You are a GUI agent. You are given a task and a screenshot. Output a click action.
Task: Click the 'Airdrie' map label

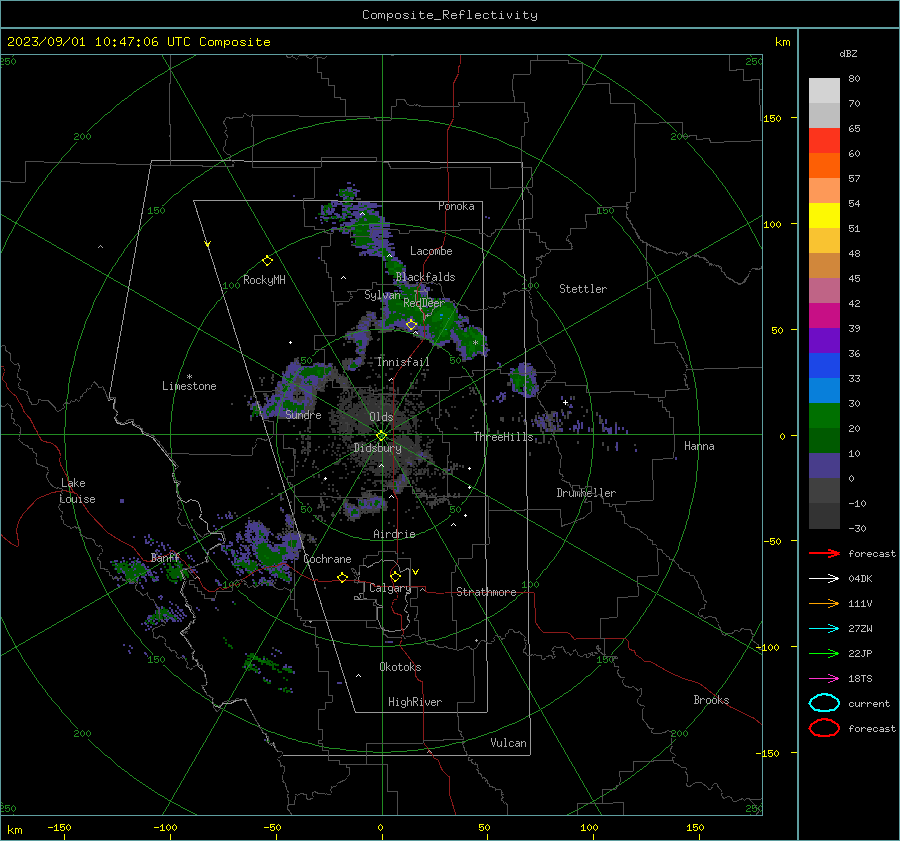394,534
